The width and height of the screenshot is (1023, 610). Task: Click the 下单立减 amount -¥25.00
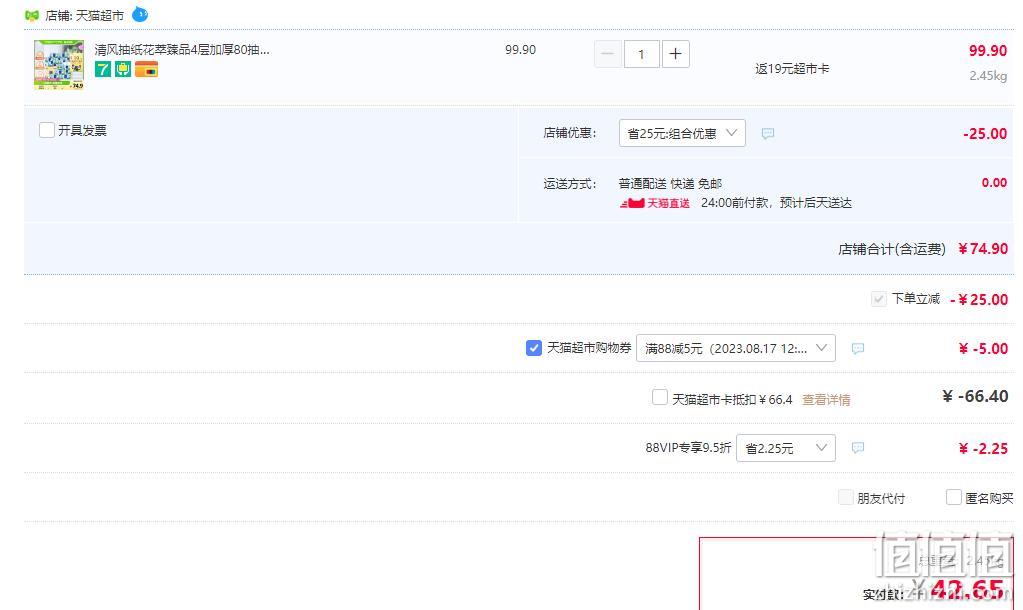click(x=979, y=299)
